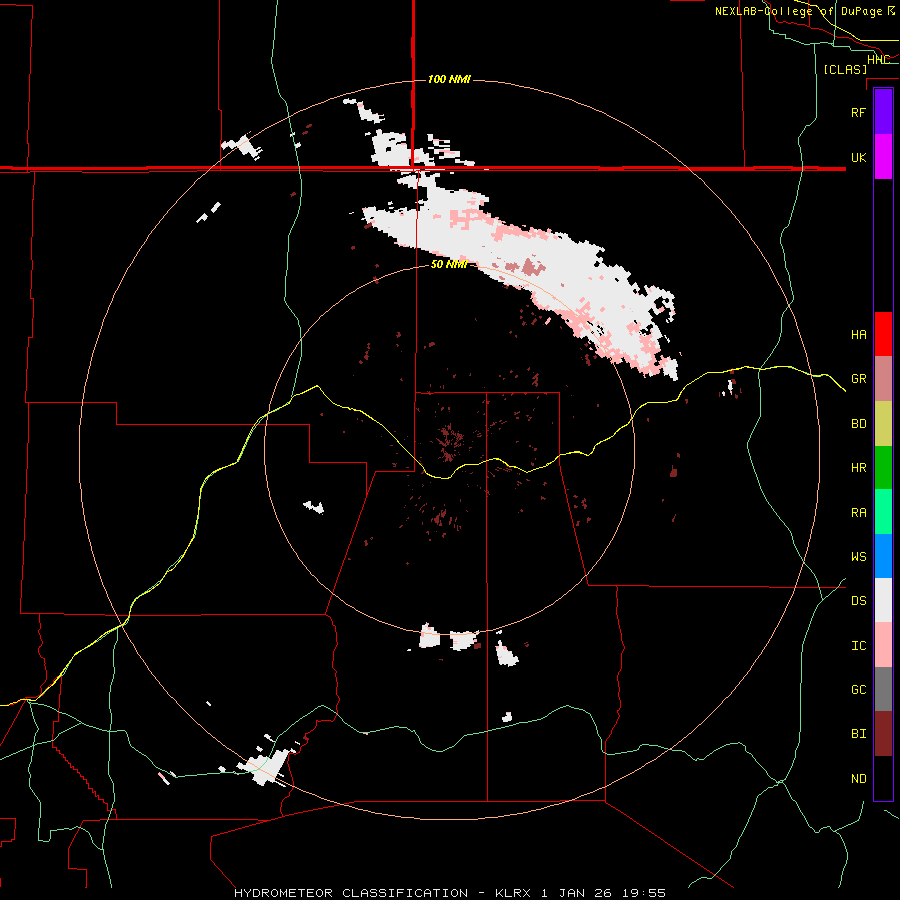The width and height of the screenshot is (900, 900).
Task: Click the HYDROMETEOR CLASSIFICATION title text
Action: (x=351, y=893)
